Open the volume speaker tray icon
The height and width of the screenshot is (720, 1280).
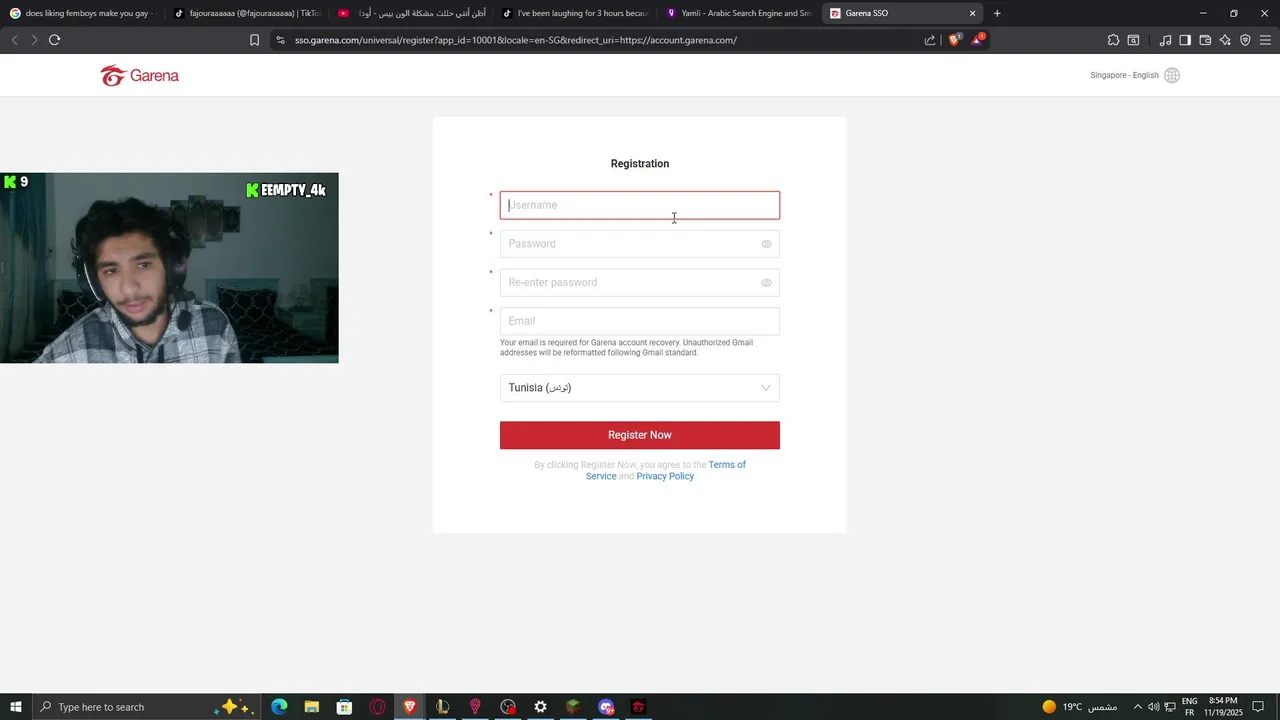(x=1154, y=707)
